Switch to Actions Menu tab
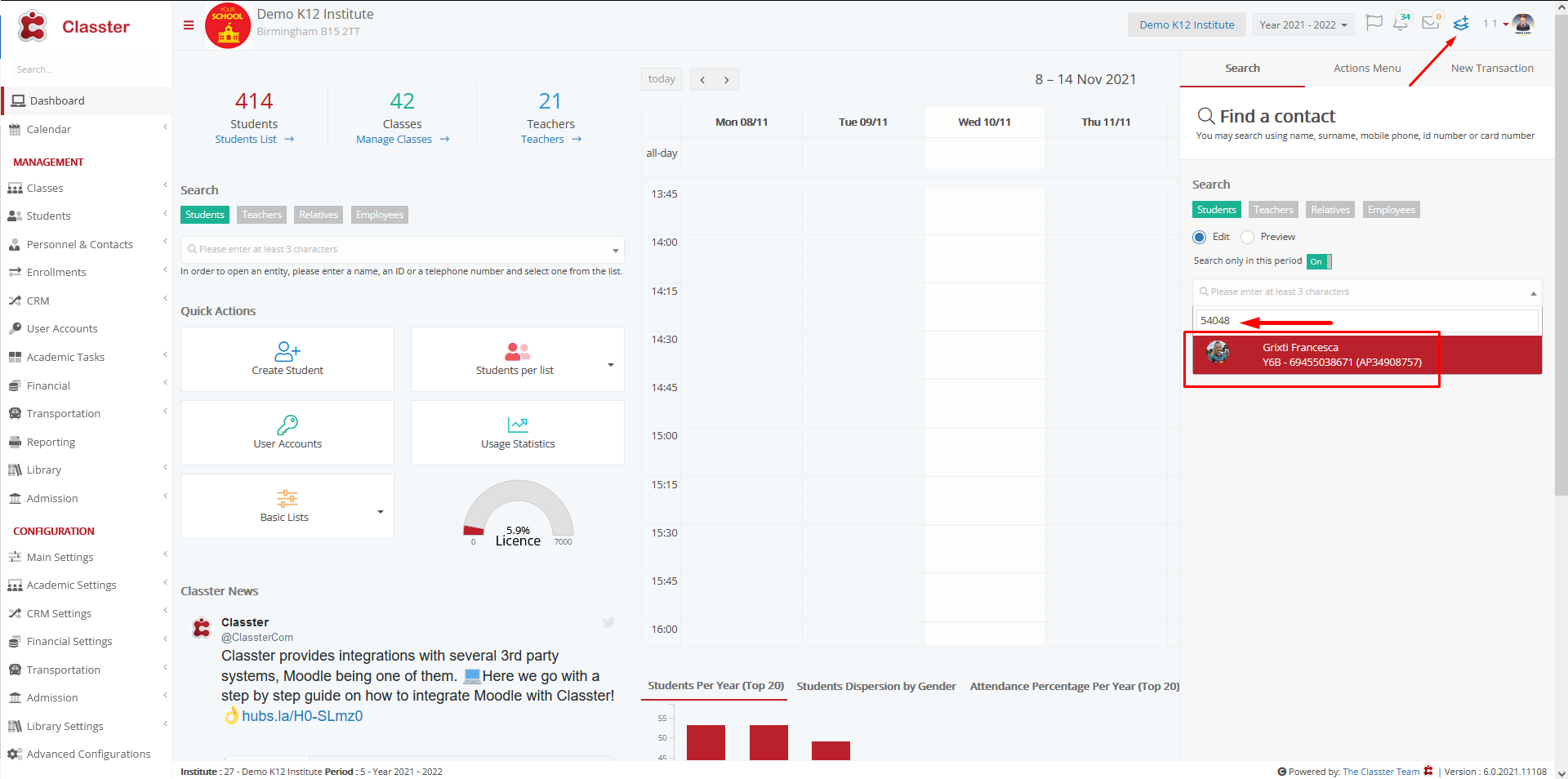 [x=1367, y=69]
